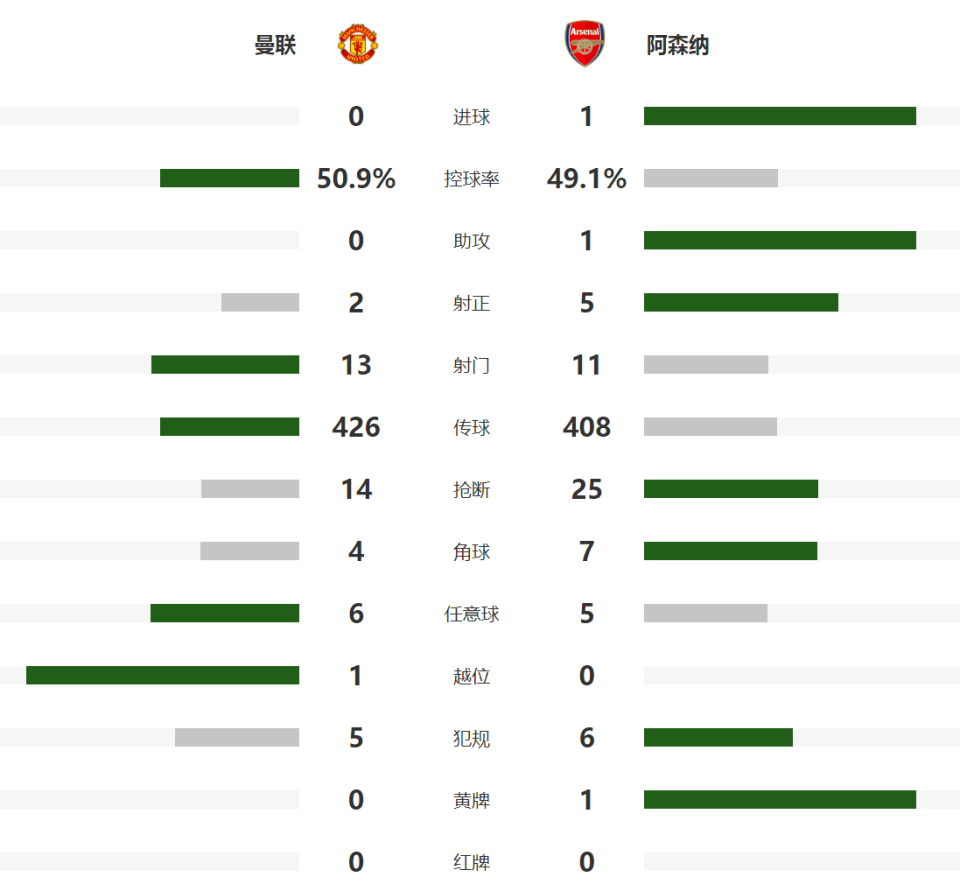
Task: Select the 助攻 assists label
Action: (x=471, y=241)
